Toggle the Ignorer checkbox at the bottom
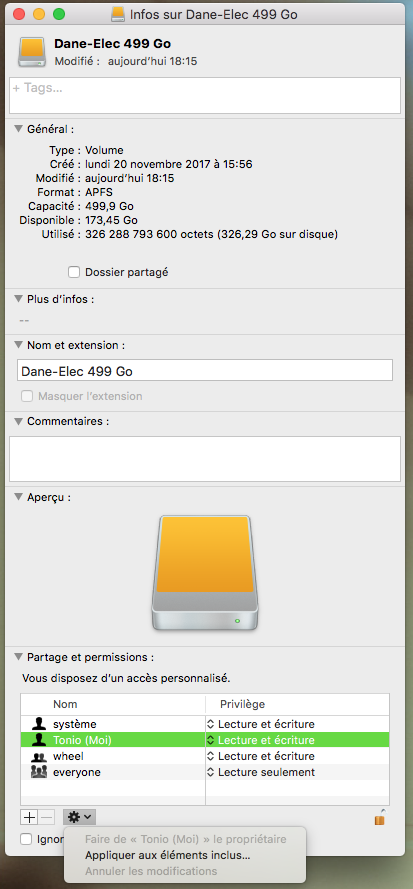The height and width of the screenshot is (889, 413). 26,839
